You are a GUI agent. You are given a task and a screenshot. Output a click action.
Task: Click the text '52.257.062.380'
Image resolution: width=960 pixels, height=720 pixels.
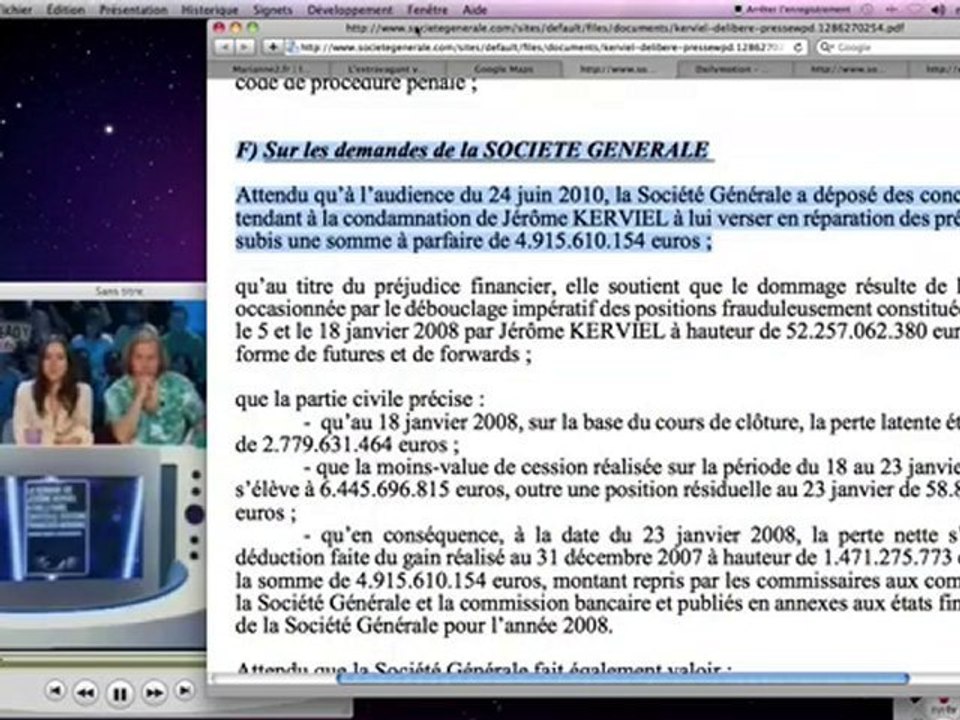[x=855, y=331]
